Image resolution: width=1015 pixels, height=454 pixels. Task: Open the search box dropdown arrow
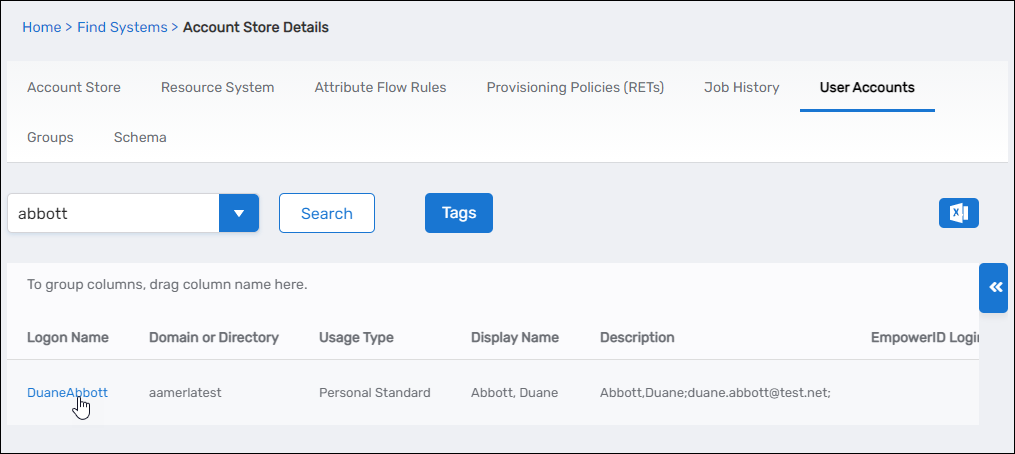click(239, 213)
